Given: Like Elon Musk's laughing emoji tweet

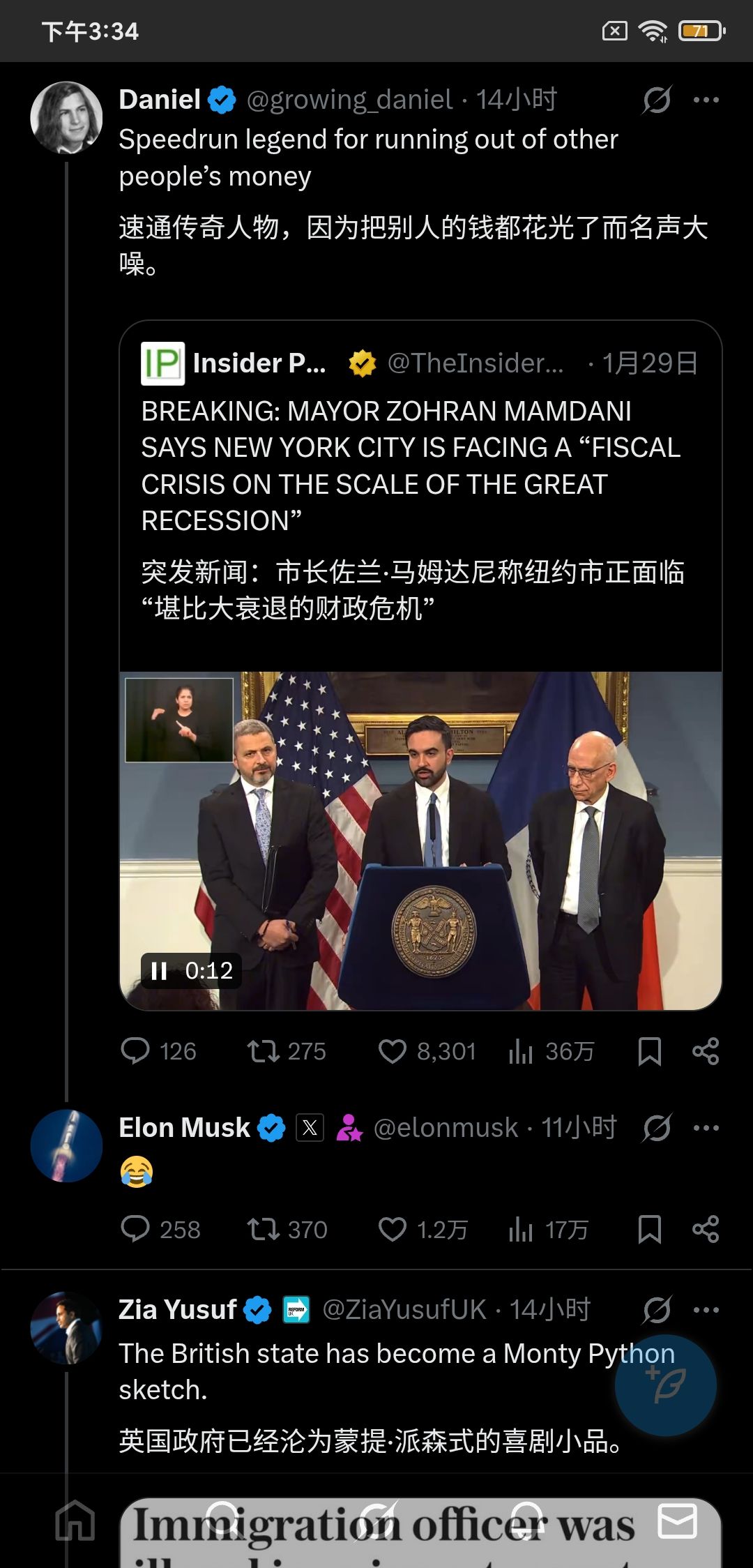Looking at the screenshot, I should pos(392,1229).
